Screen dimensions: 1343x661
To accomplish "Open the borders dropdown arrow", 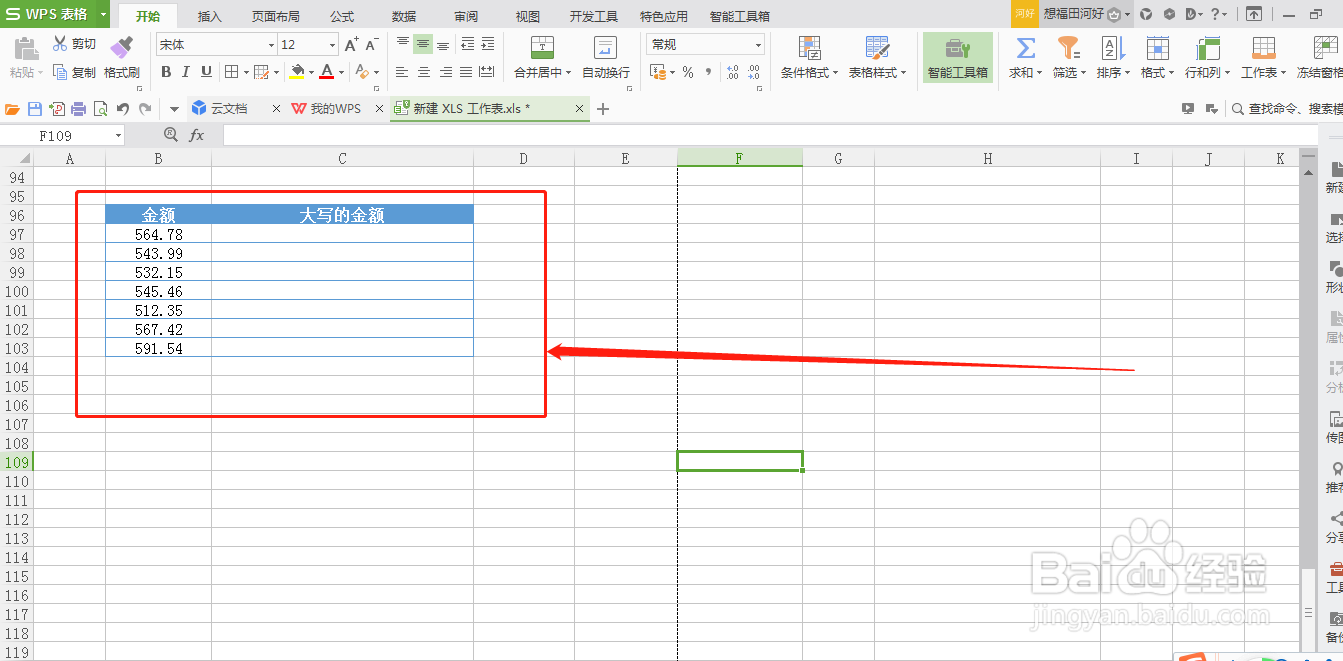I will pos(245,72).
